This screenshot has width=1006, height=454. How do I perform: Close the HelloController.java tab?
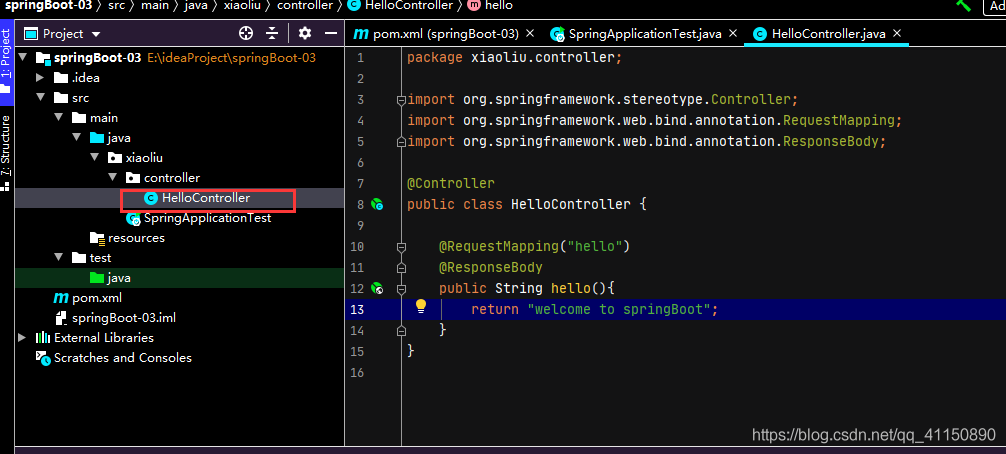[x=897, y=33]
